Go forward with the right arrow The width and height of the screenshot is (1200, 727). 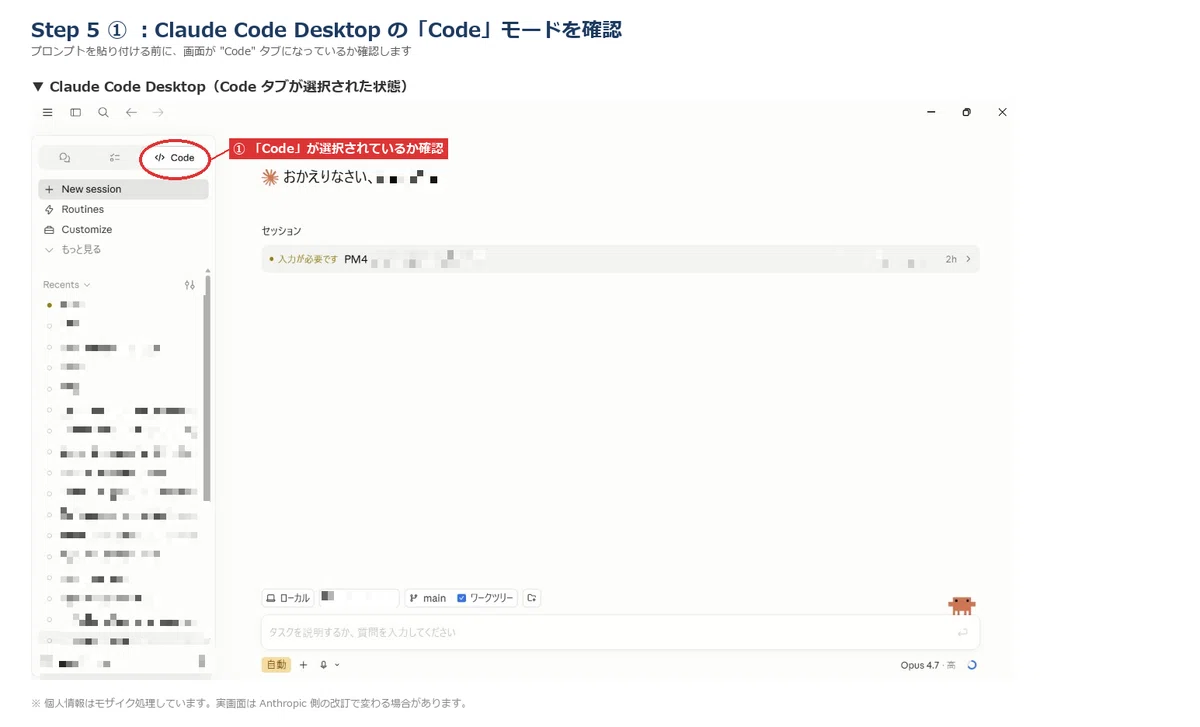click(158, 113)
